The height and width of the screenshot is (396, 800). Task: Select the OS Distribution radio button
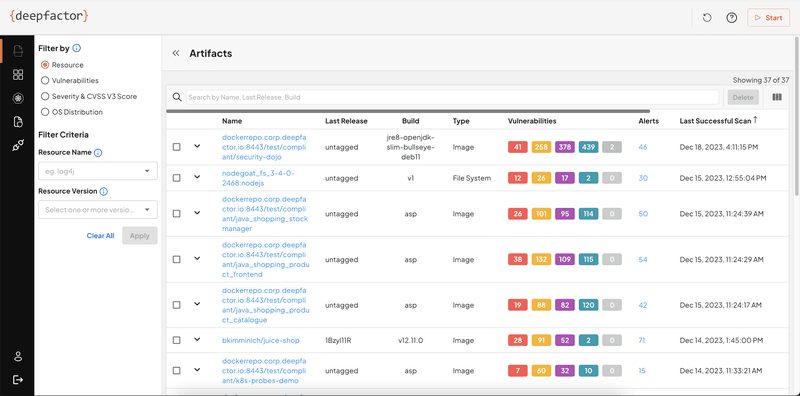click(x=45, y=112)
